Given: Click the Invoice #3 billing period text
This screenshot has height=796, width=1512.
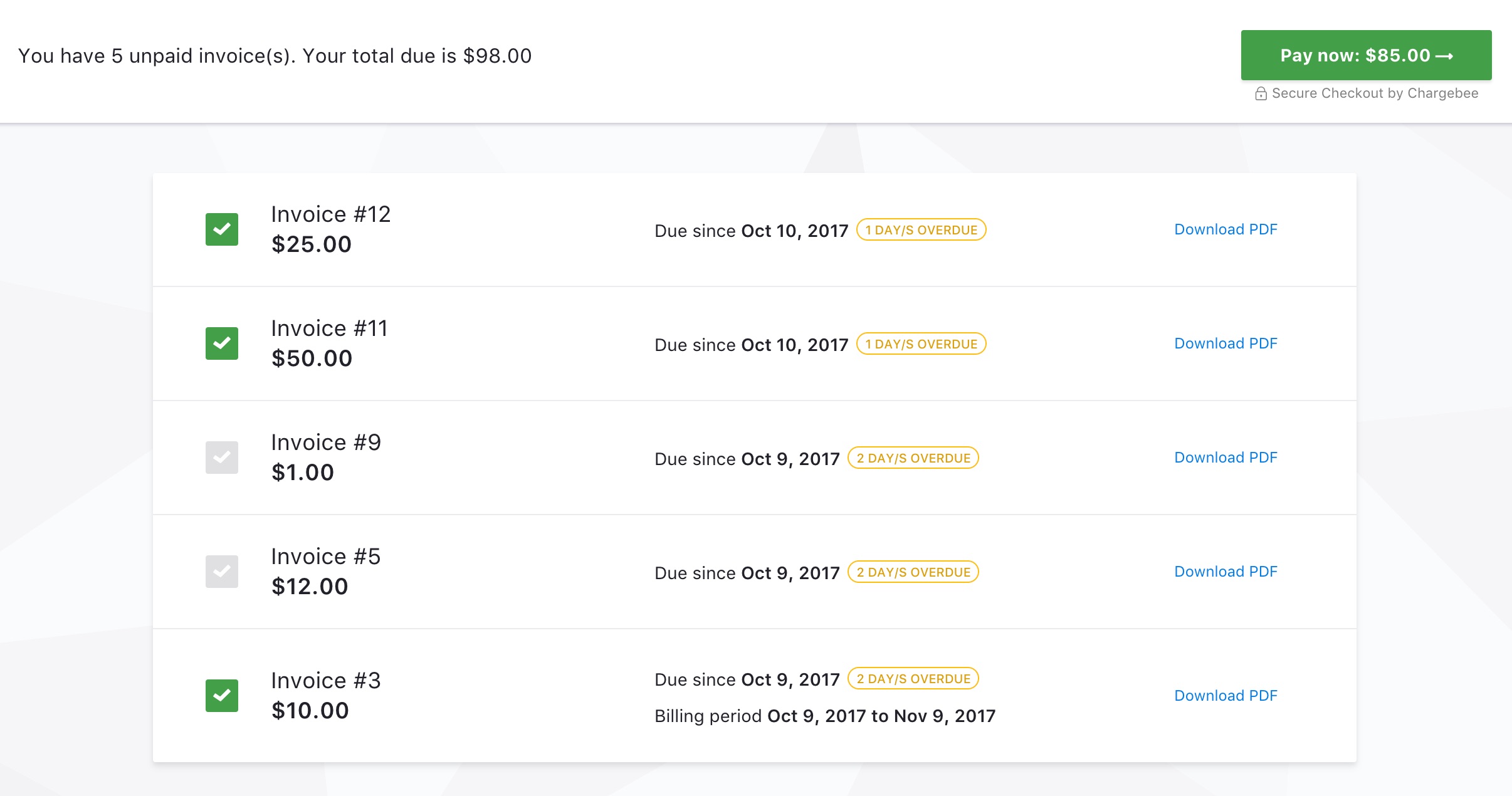Looking at the screenshot, I should pyautogui.click(x=824, y=716).
